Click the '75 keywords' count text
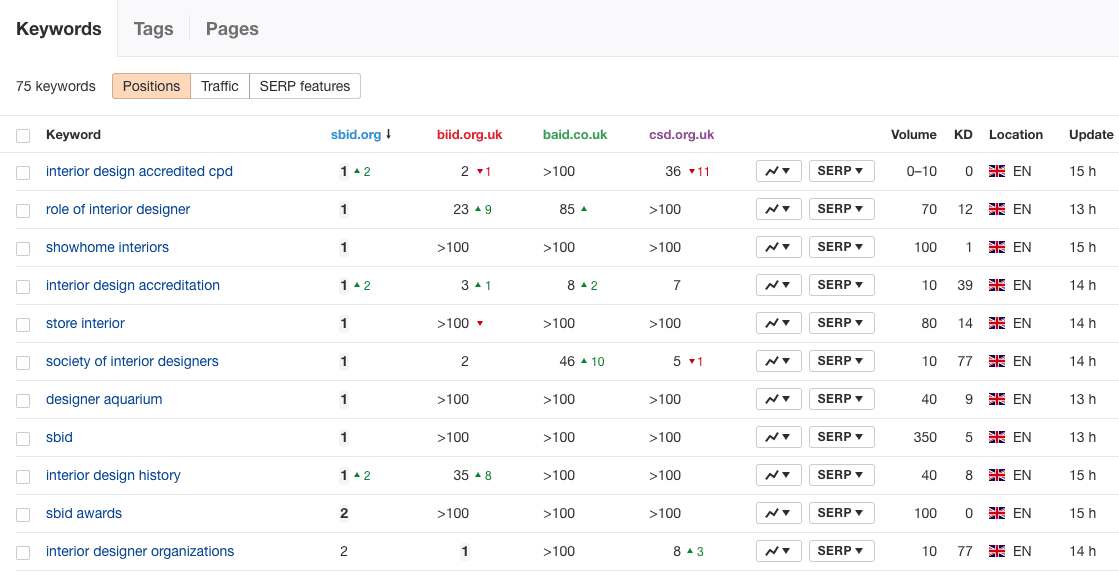This screenshot has width=1119, height=572. click(x=56, y=86)
